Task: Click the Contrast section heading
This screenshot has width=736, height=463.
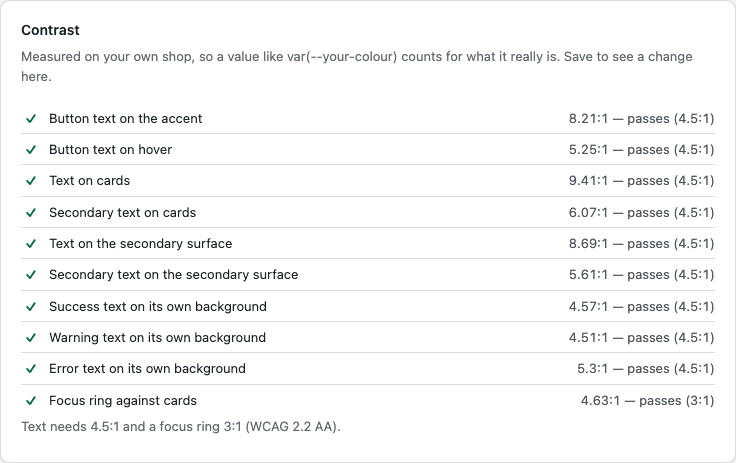Action: pyautogui.click(x=50, y=30)
